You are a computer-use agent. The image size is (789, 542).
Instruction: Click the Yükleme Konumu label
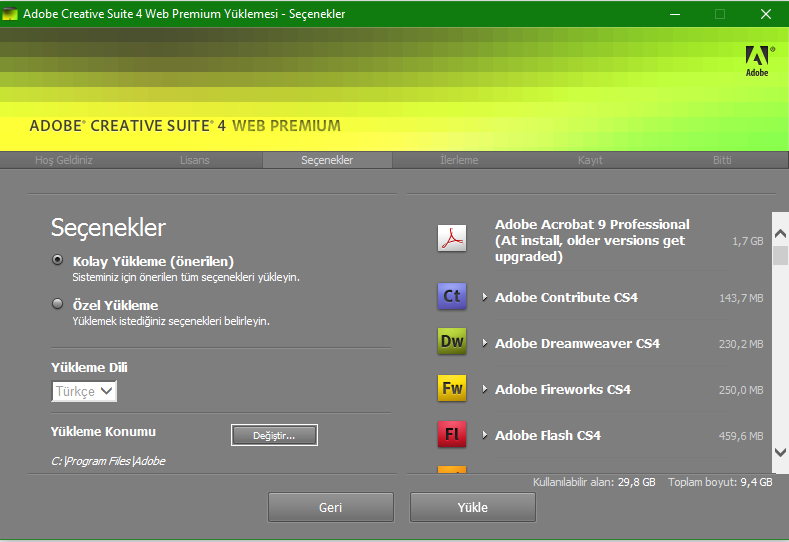click(103, 432)
